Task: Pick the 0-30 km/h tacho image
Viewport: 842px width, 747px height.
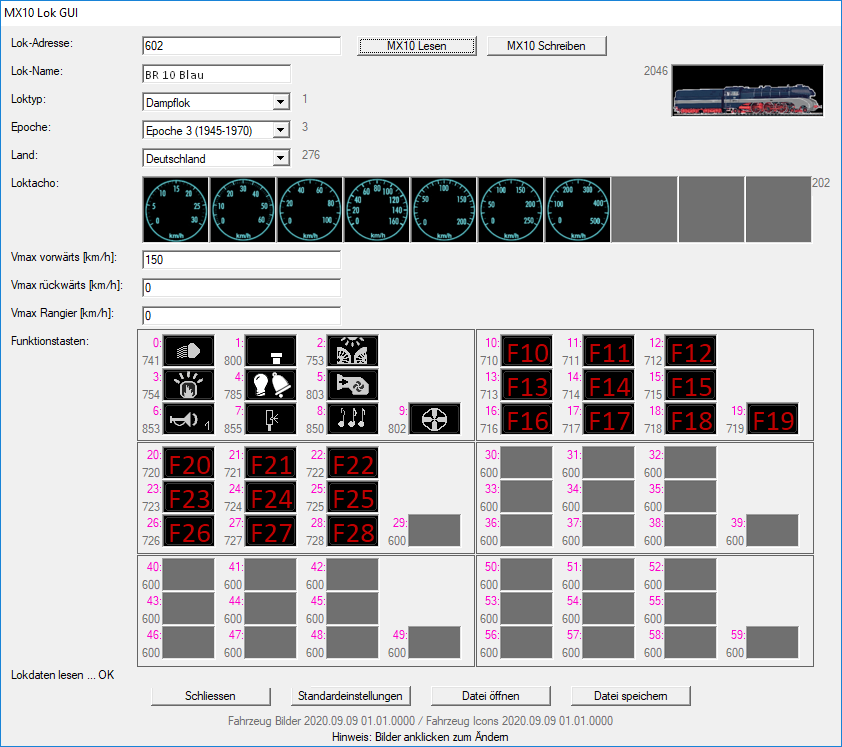Action: tap(176, 210)
